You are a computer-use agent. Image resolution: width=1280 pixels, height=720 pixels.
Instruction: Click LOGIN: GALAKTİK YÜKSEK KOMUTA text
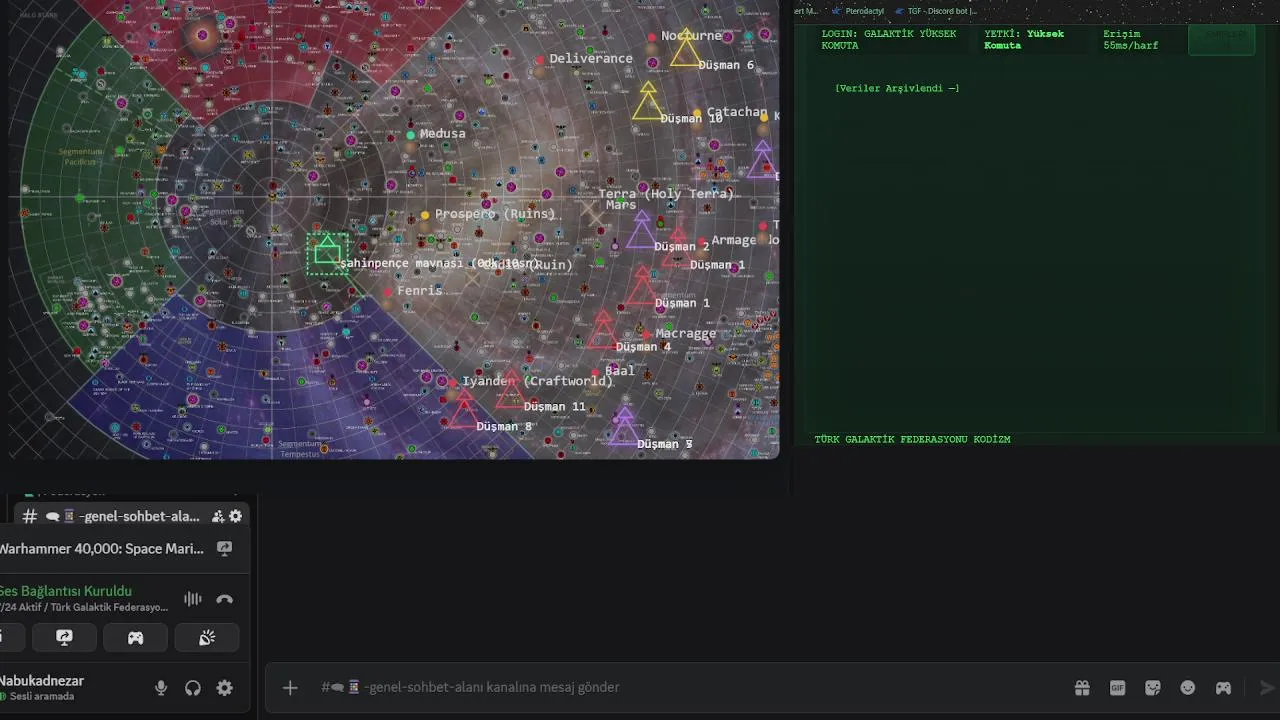click(889, 40)
